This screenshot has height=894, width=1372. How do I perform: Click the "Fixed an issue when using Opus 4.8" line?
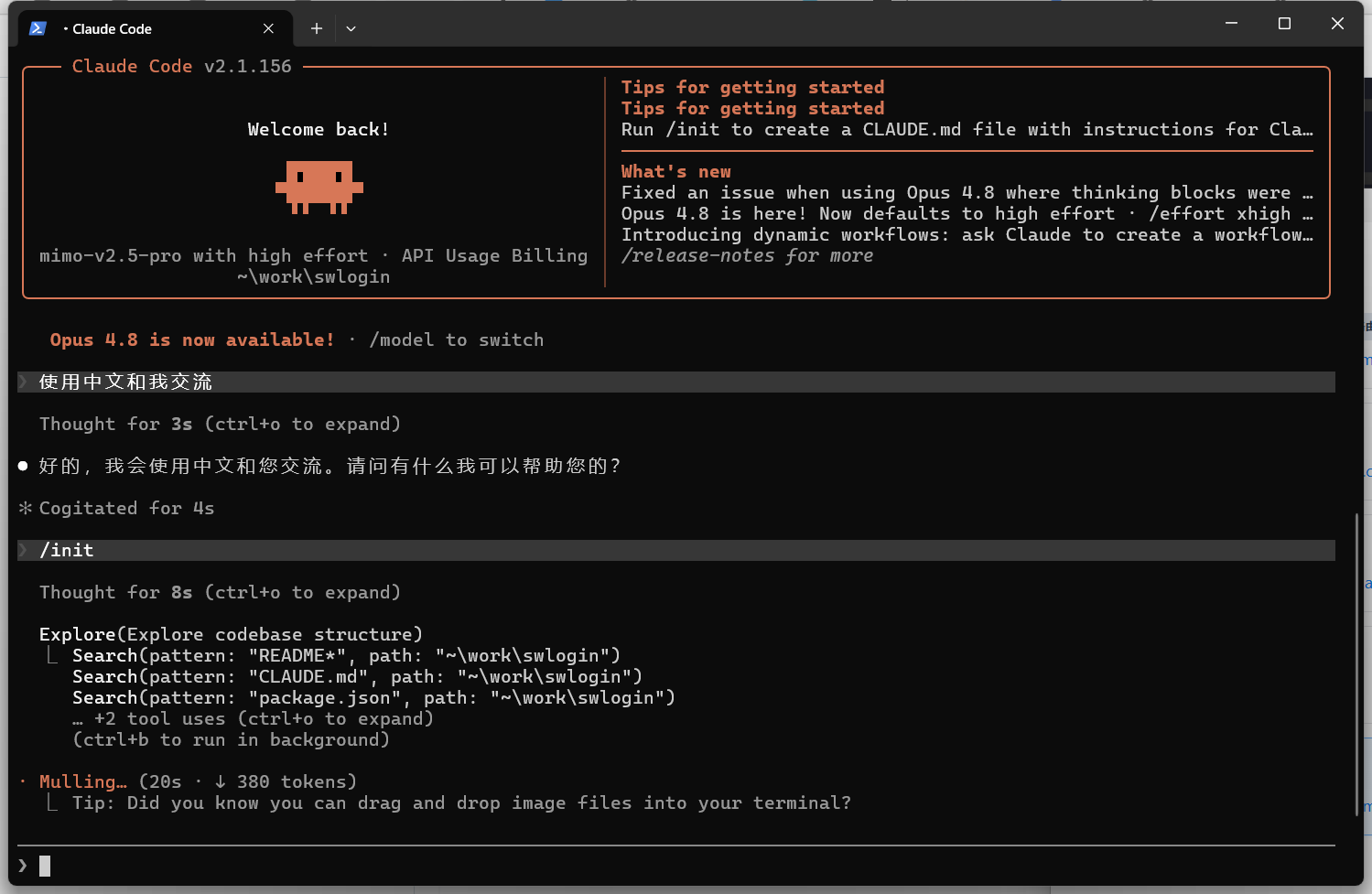pos(967,192)
